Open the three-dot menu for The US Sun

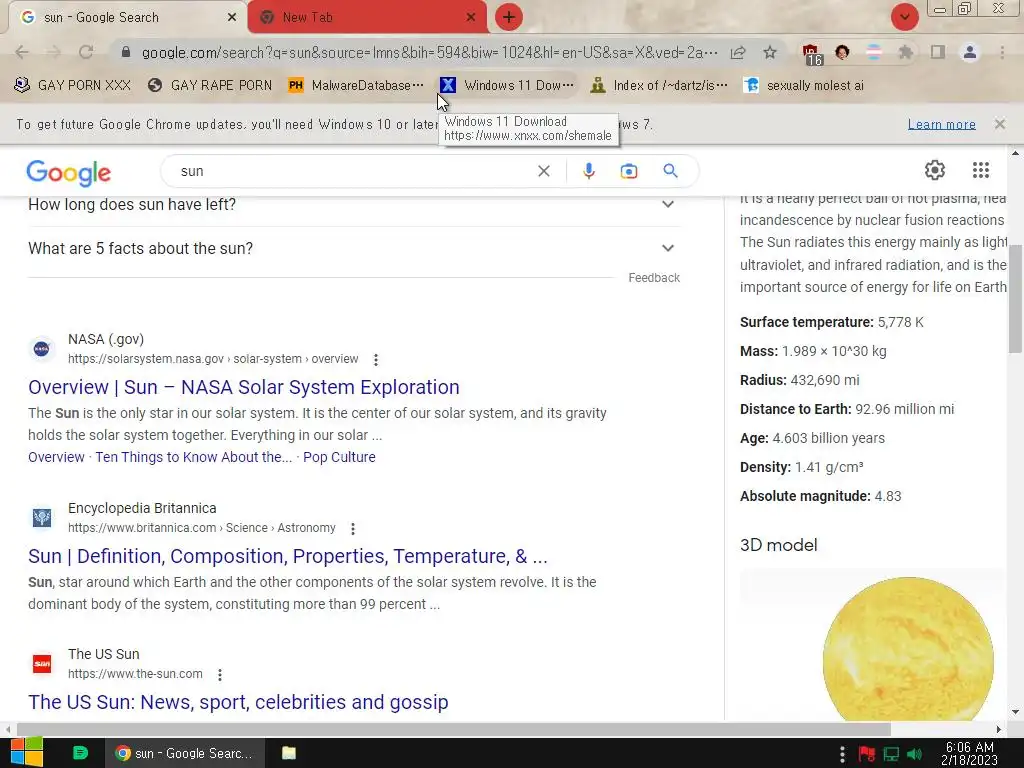point(220,675)
